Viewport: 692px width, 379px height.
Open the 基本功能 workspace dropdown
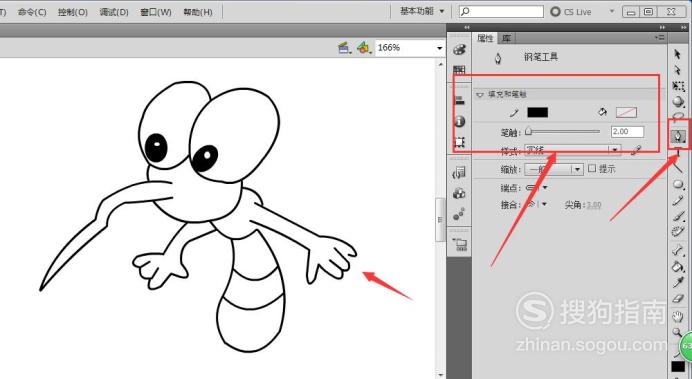click(x=422, y=11)
